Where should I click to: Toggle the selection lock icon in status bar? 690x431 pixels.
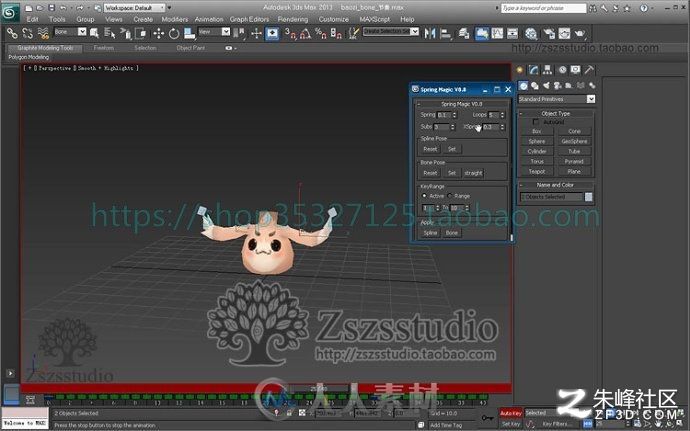click(289, 413)
